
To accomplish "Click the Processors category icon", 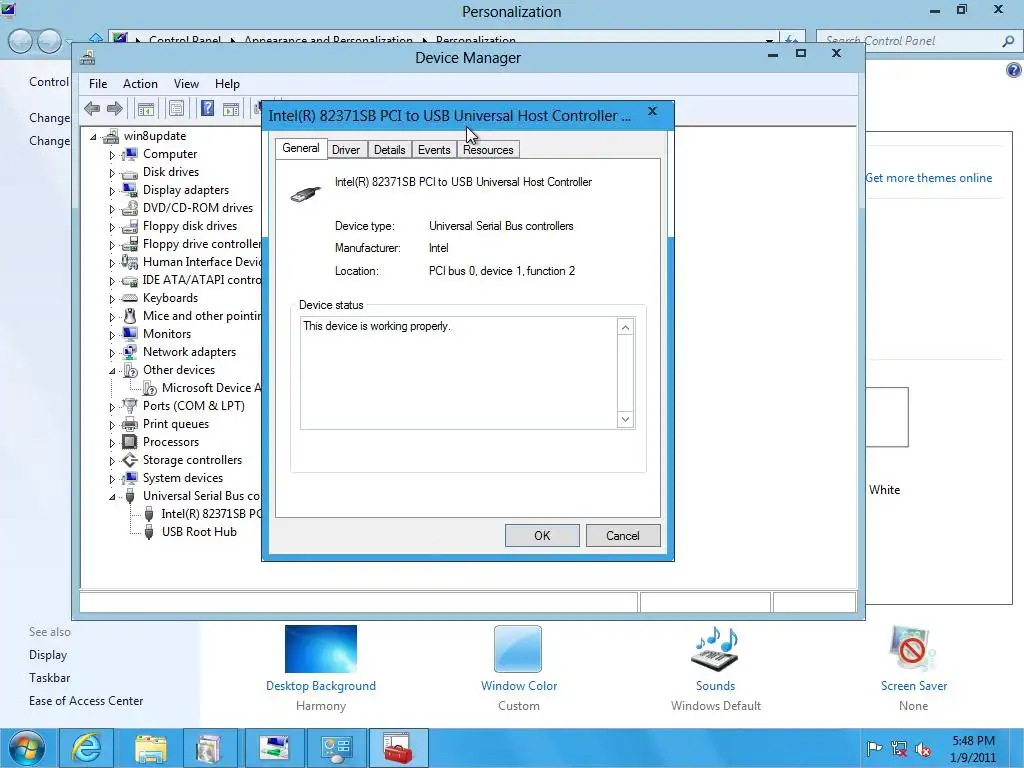I will coord(130,442).
